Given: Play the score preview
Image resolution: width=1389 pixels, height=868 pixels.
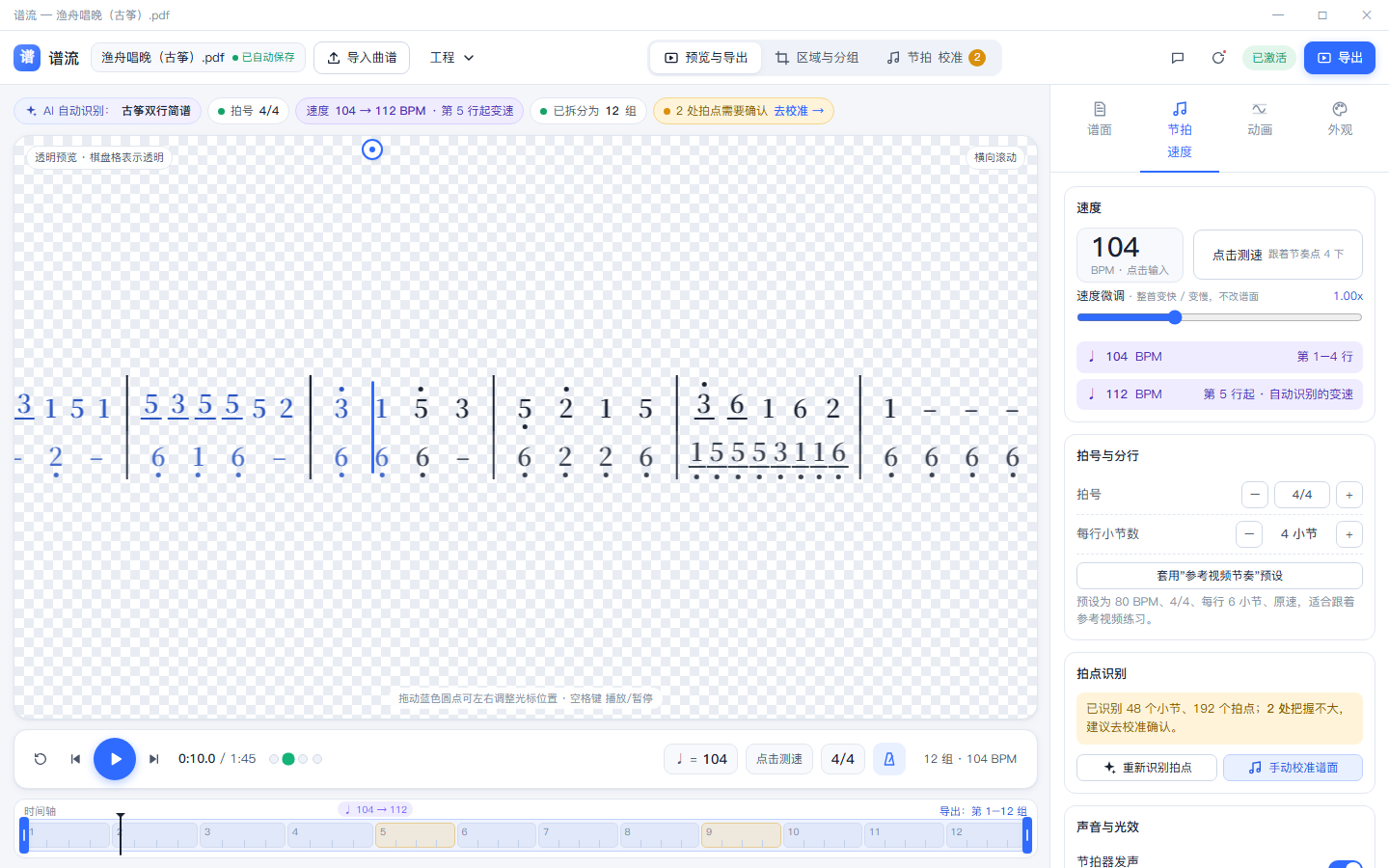Looking at the screenshot, I should pyautogui.click(x=115, y=759).
